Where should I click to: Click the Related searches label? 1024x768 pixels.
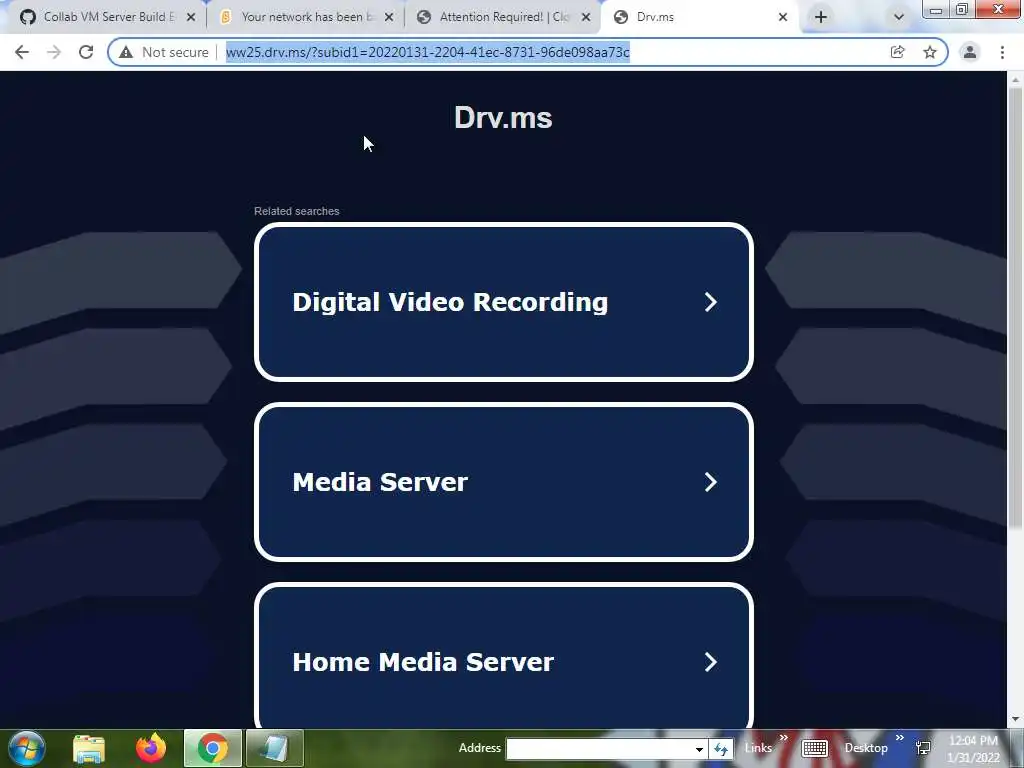pos(296,211)
